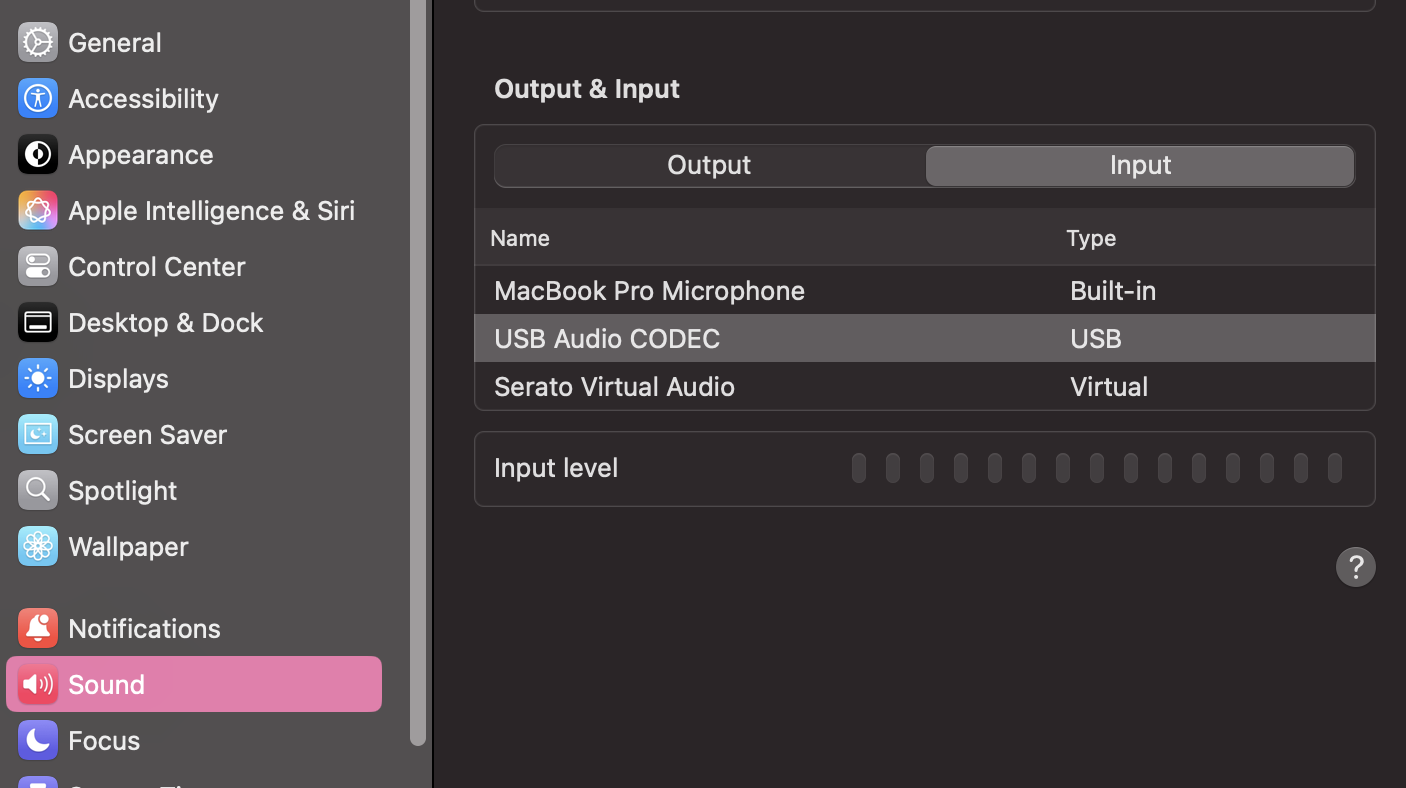The image size is (1406, 788).
Task: Switch to the Output tab
Action: point(709,166)
